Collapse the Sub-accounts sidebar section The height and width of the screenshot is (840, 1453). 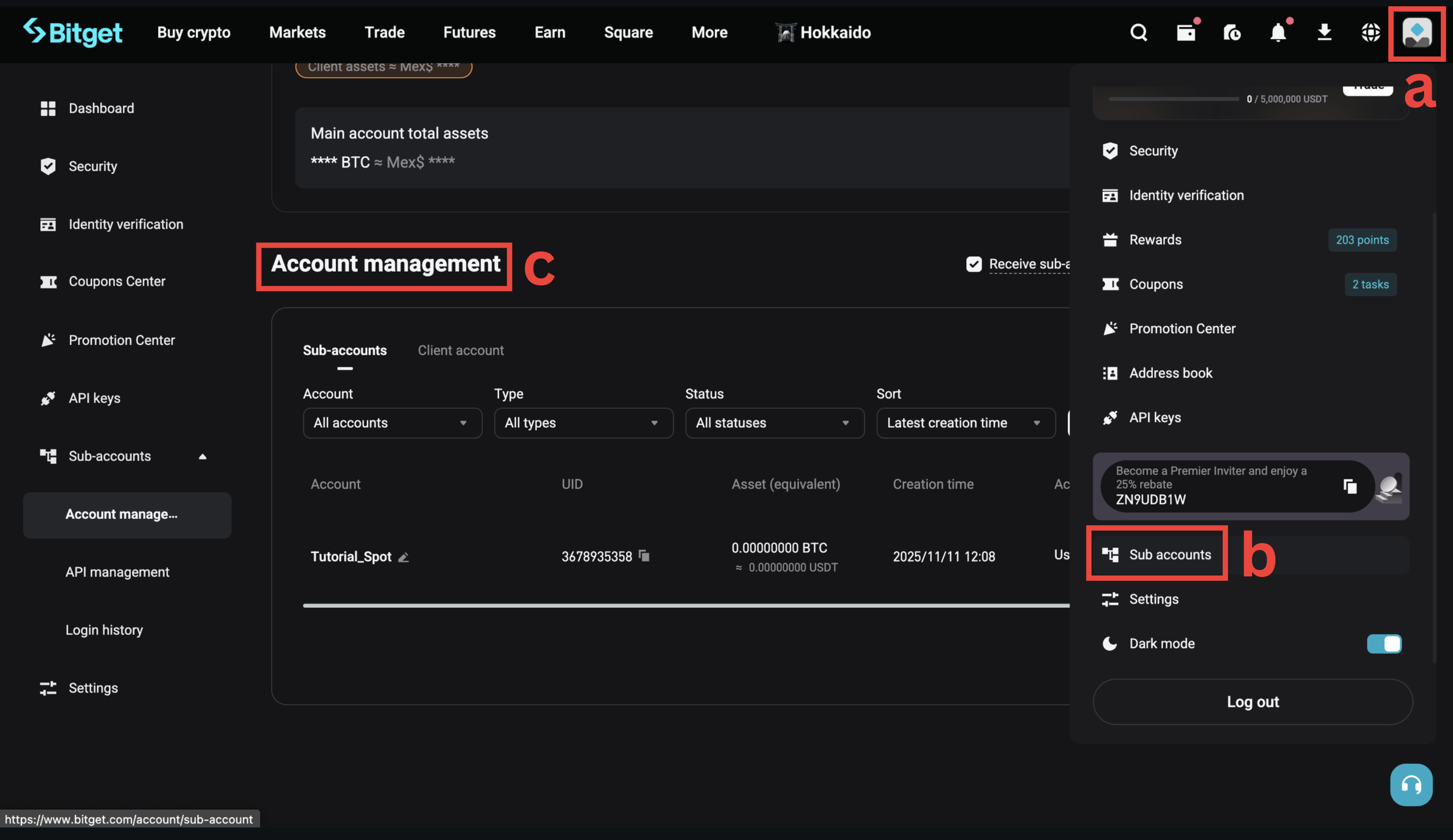click(x=202, y=457)
